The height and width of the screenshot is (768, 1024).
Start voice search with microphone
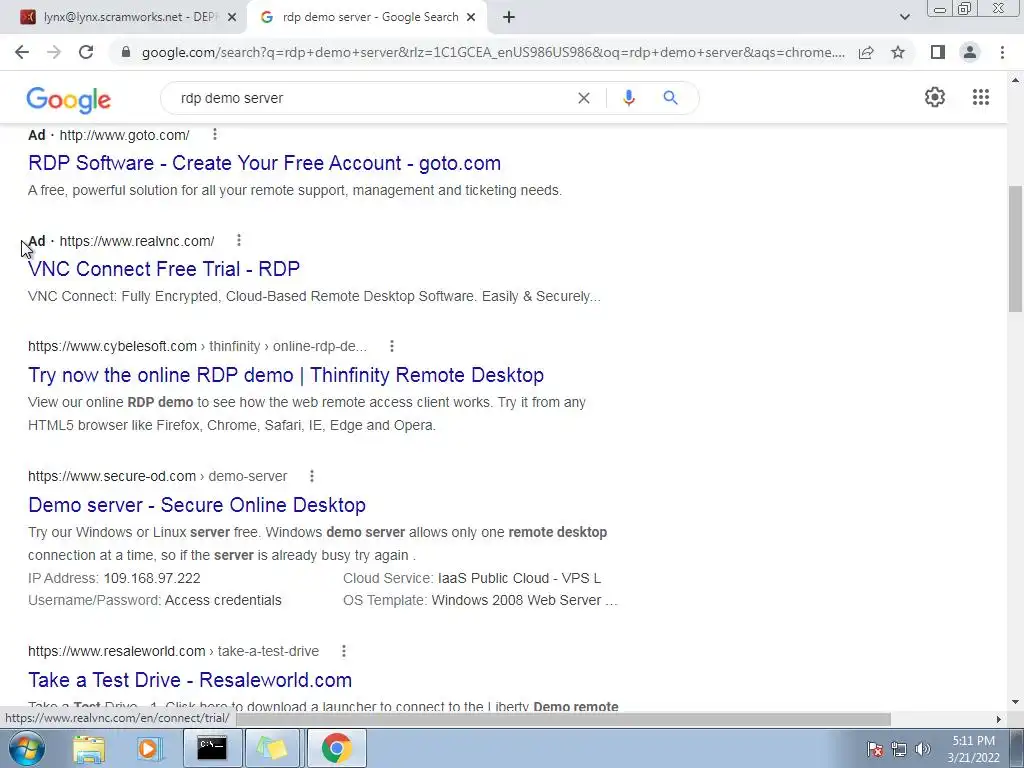click(x=628, y=98)
